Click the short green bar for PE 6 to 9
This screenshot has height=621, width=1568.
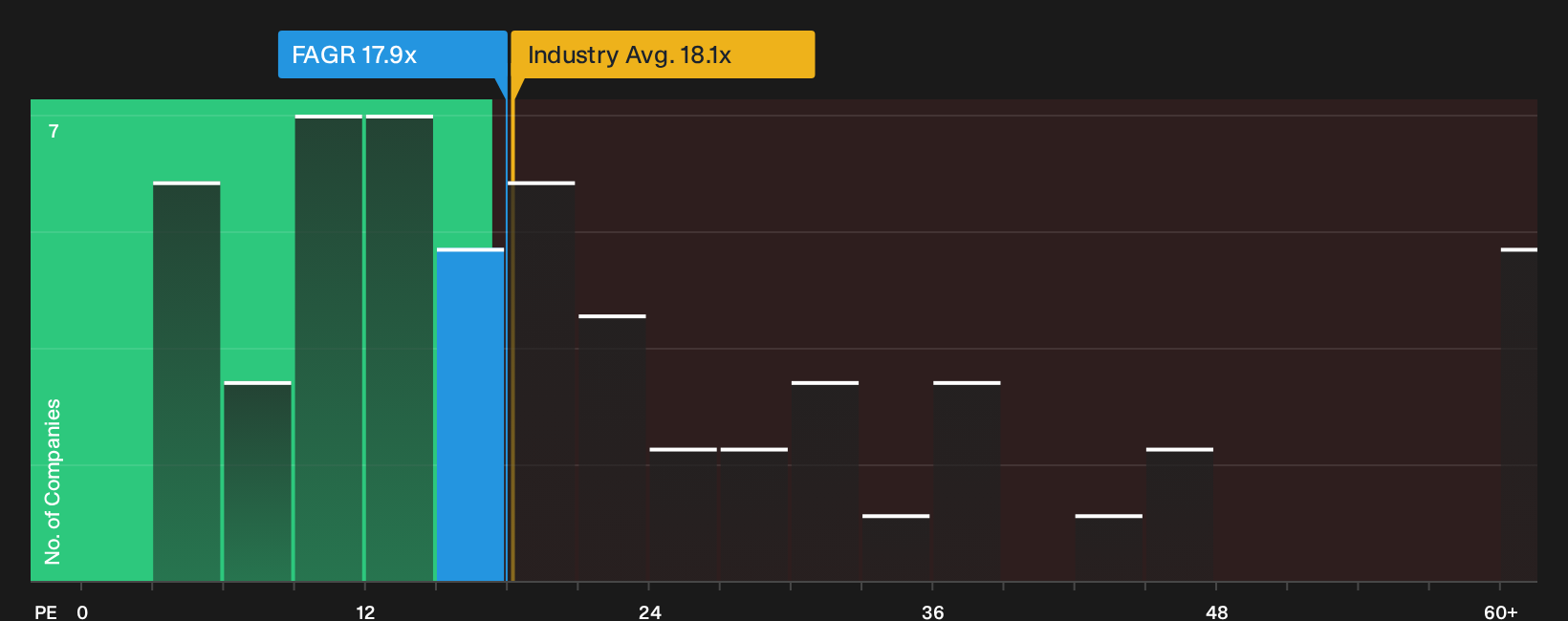[257, 482]
